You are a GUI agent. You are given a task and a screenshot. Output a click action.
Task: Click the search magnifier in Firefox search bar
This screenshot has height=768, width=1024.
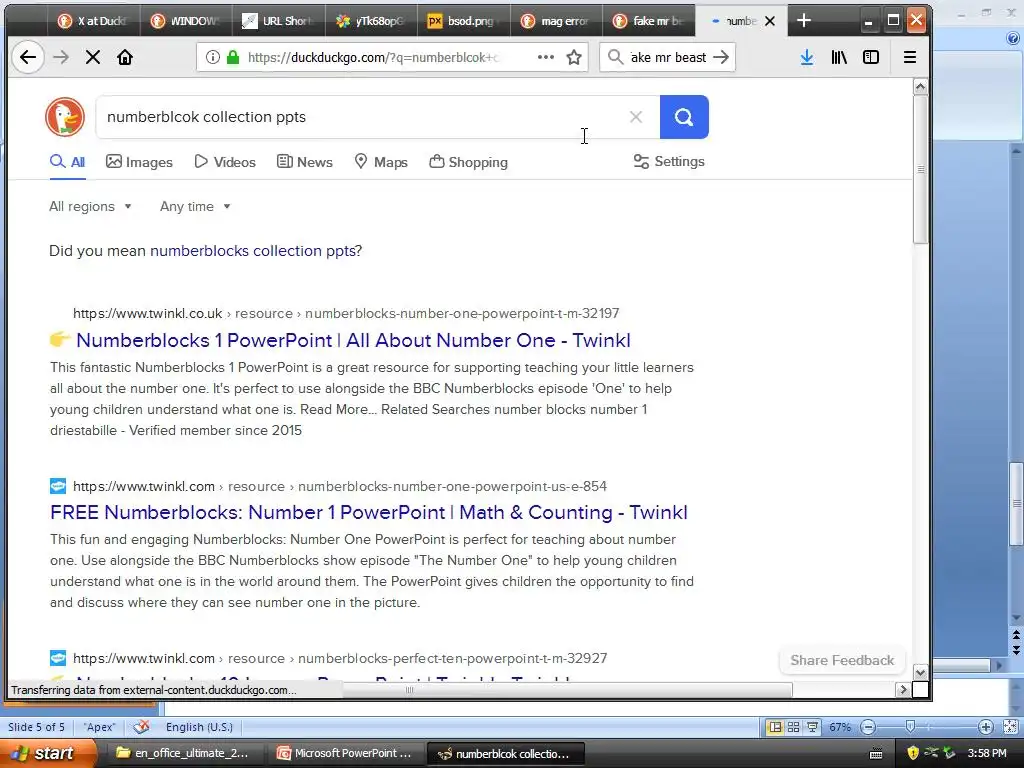click(615, 57)
